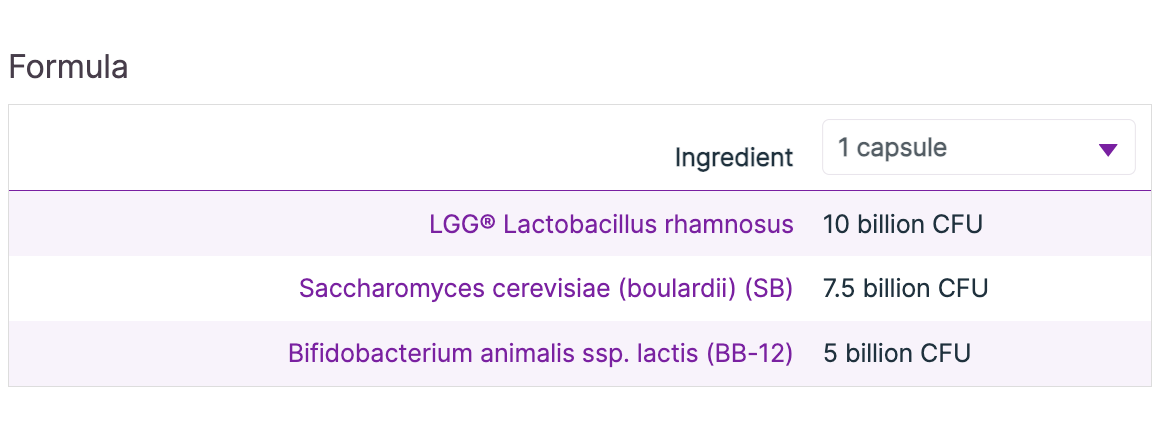Image resolution: width=1170 pixels, height=444 pixels.
Task: Click the ® symbol after LGG
Action: pyautogui.click(x=488, y=224)
